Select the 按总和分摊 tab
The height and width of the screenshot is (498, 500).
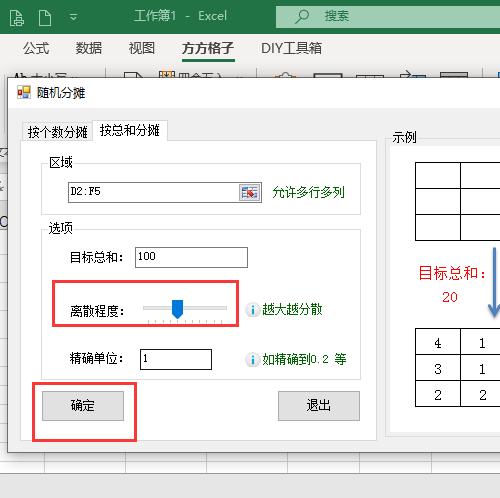130,130
